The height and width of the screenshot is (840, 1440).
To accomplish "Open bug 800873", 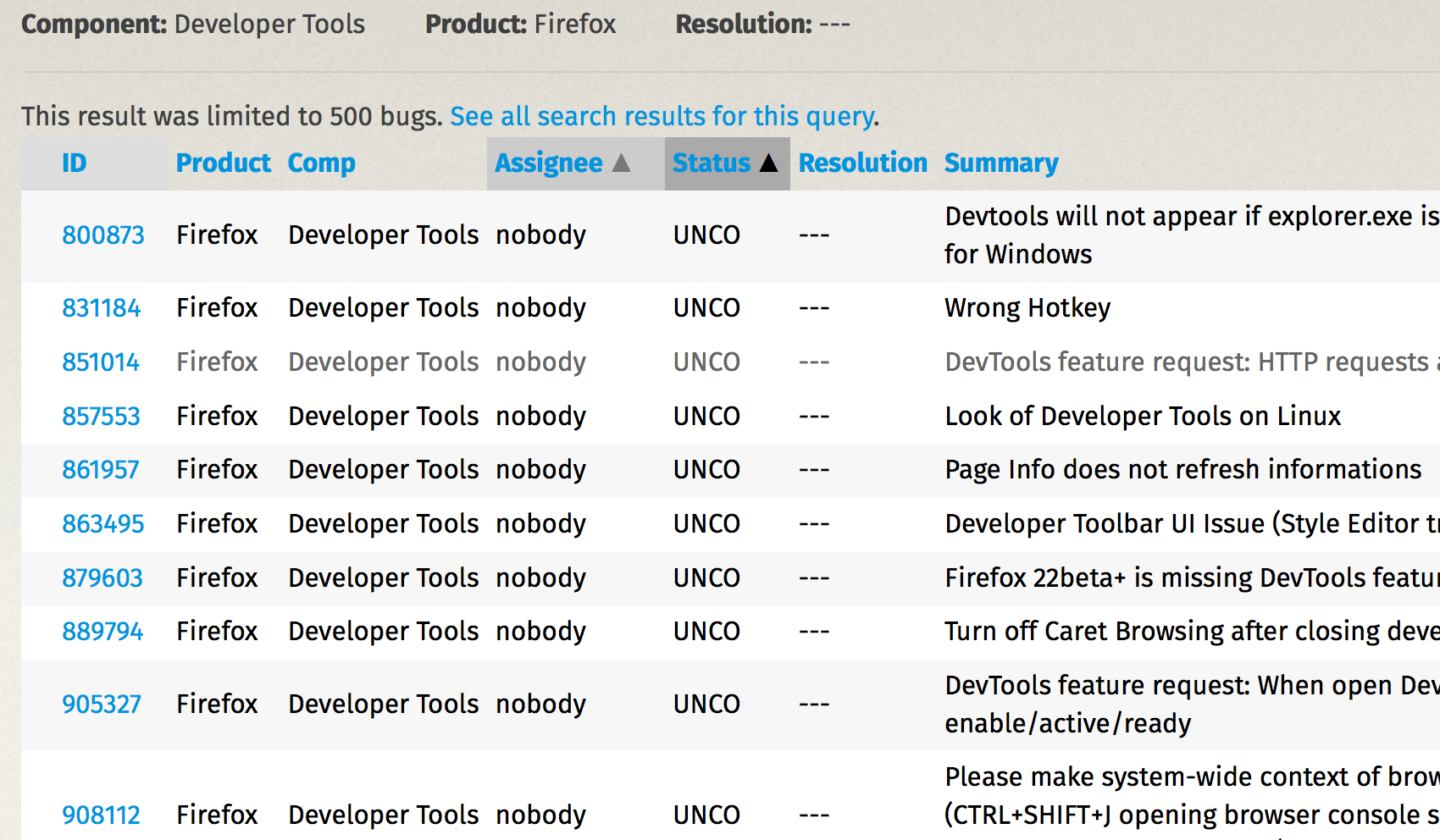I will 103,235.
